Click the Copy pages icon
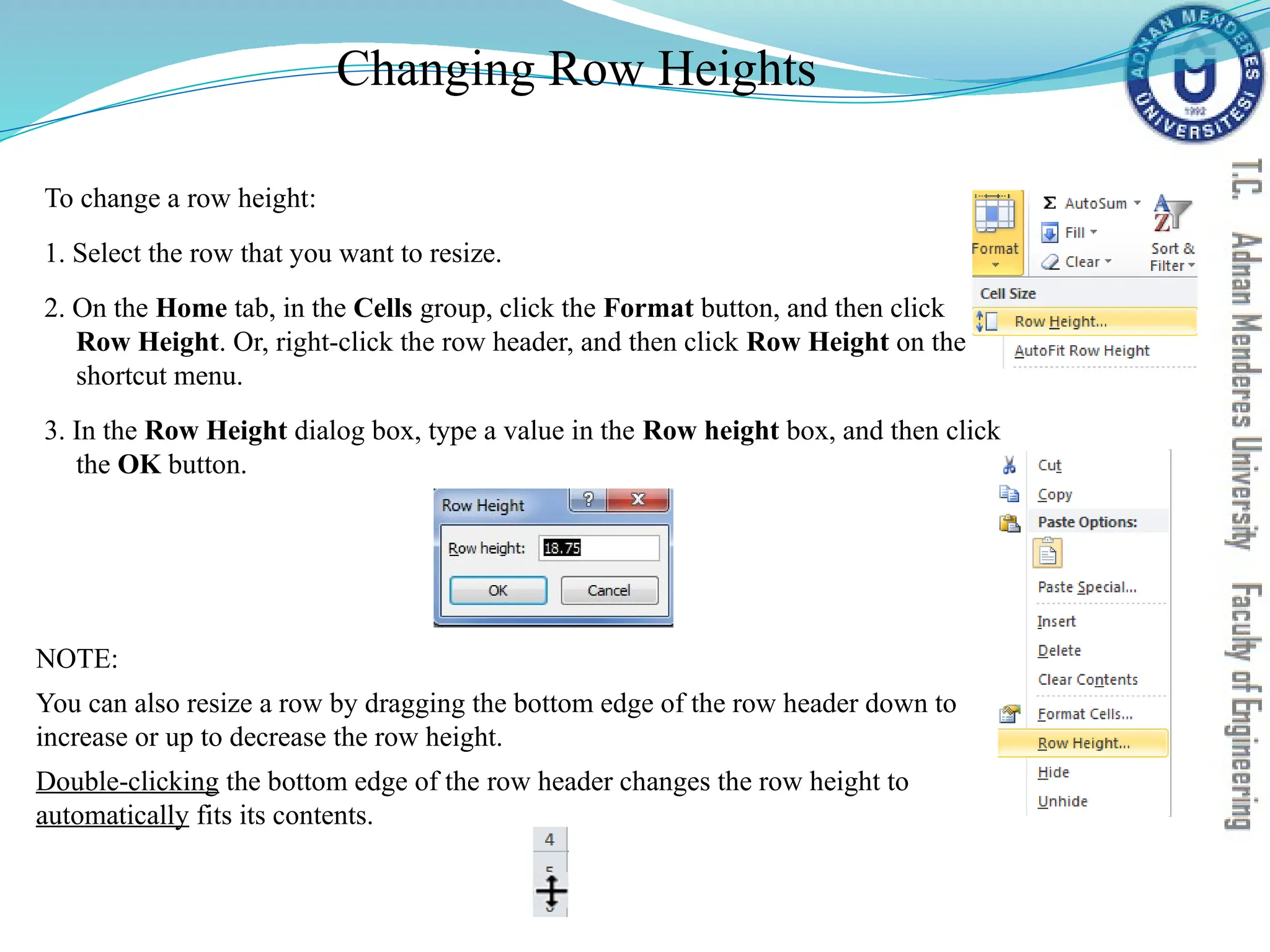 (1009, 493)
